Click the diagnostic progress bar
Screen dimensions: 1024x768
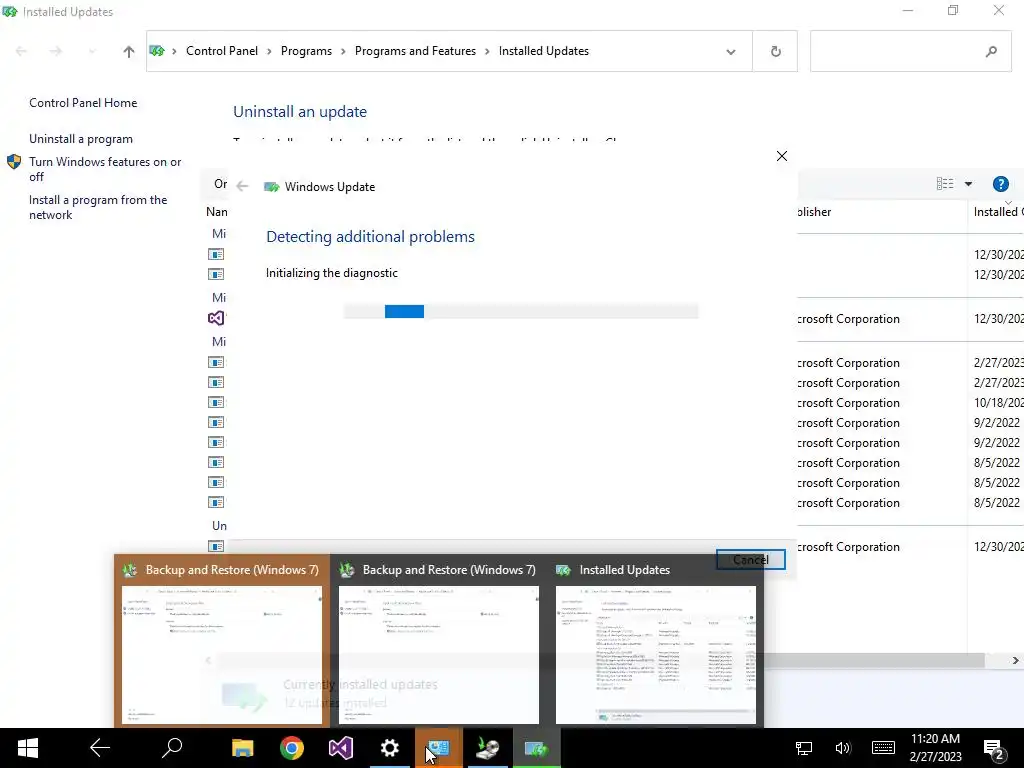point(521,312)
